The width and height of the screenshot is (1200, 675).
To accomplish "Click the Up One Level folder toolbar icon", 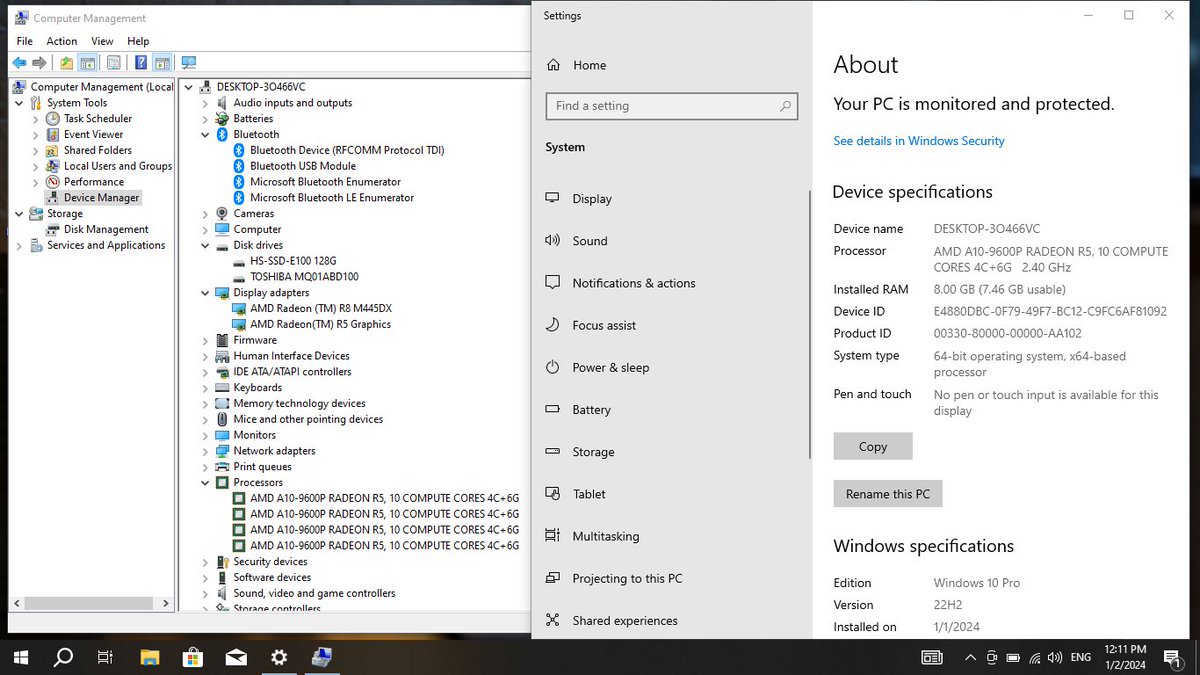I will click(66, 63).
